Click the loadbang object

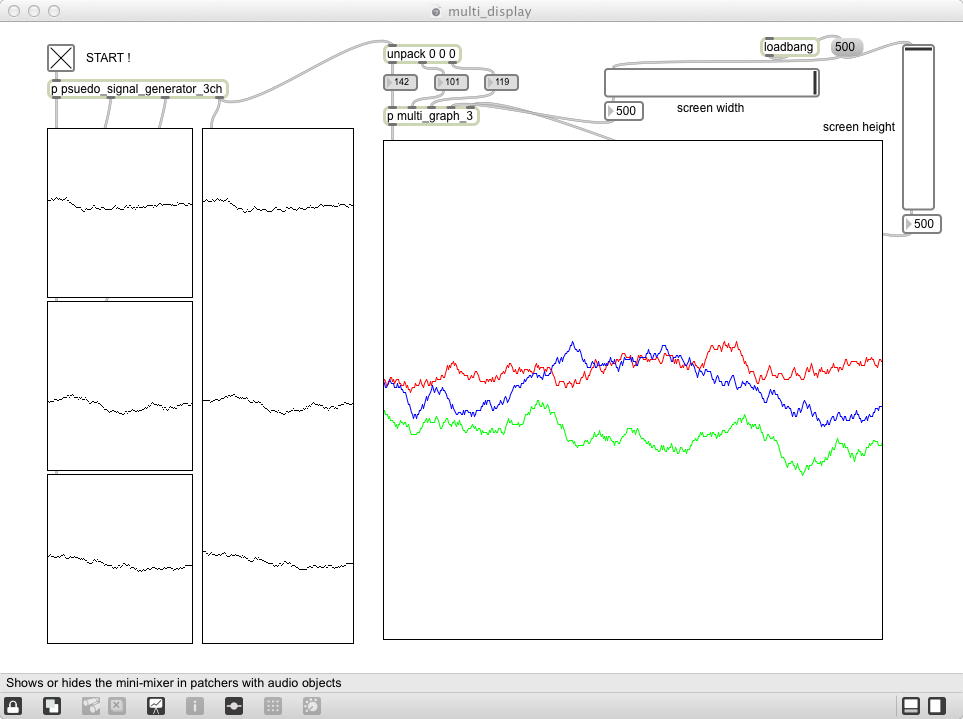[x=789, y=47]
